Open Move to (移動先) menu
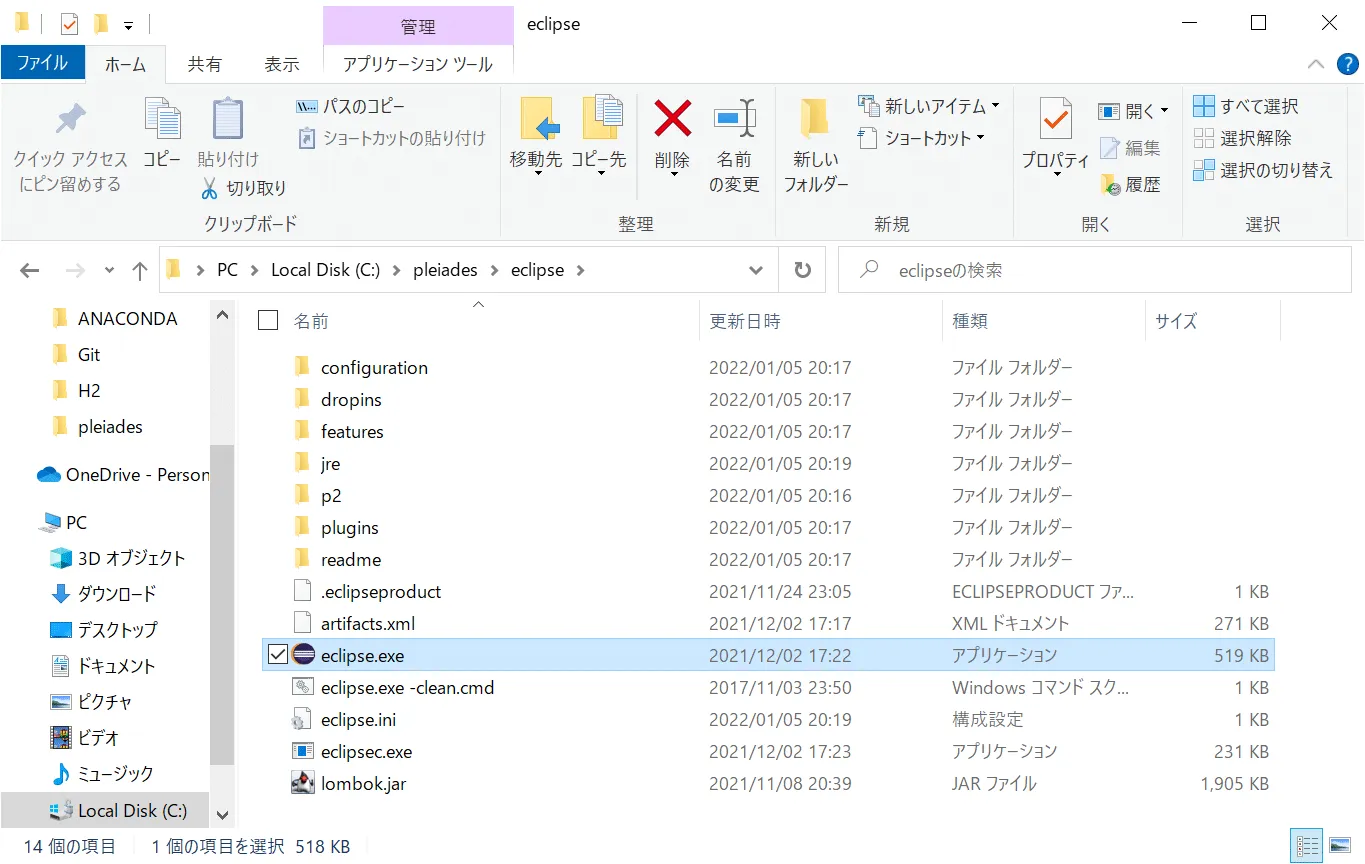The image size is (1365, 864). [x=537, y=138]
